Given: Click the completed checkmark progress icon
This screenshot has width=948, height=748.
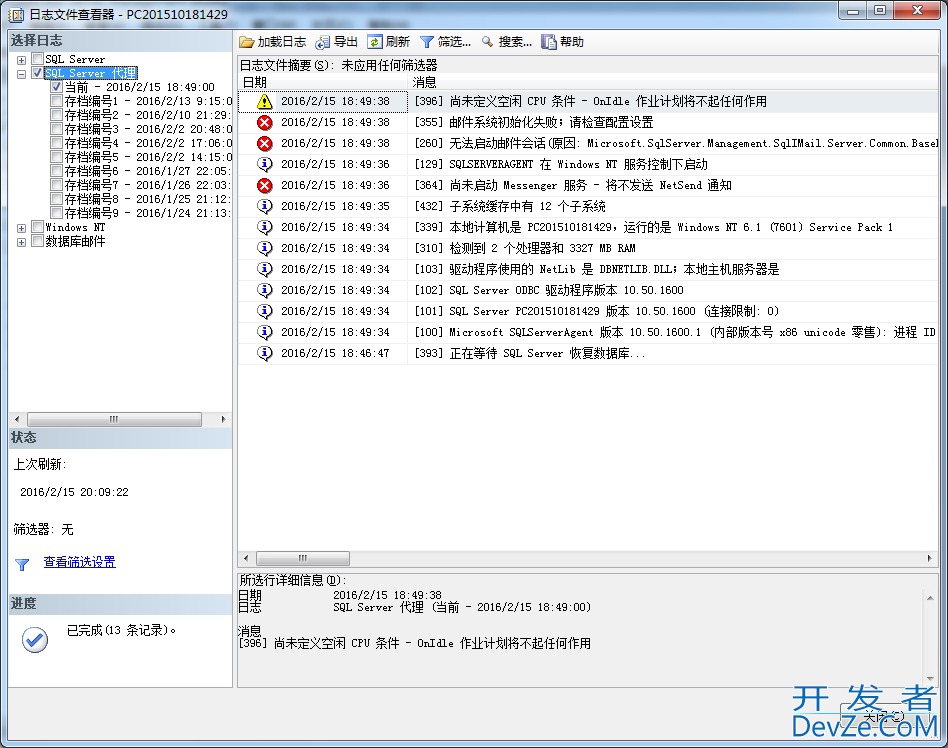Looking at the screenshot, I should point(35,640).
